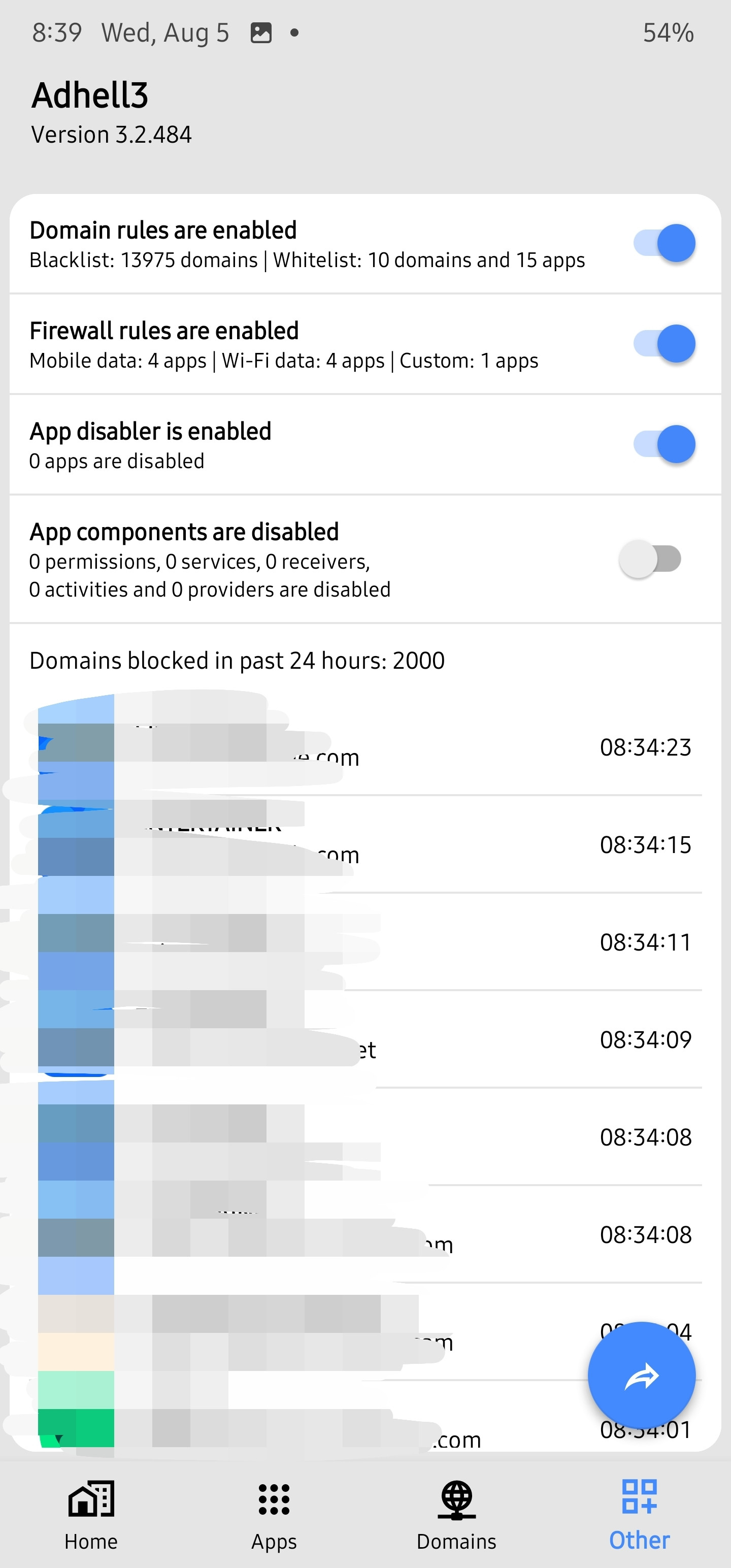Select blocked domain entry at 08:34:15
The width and height of the screenshot is (731, 1568).
pos(365,844)
